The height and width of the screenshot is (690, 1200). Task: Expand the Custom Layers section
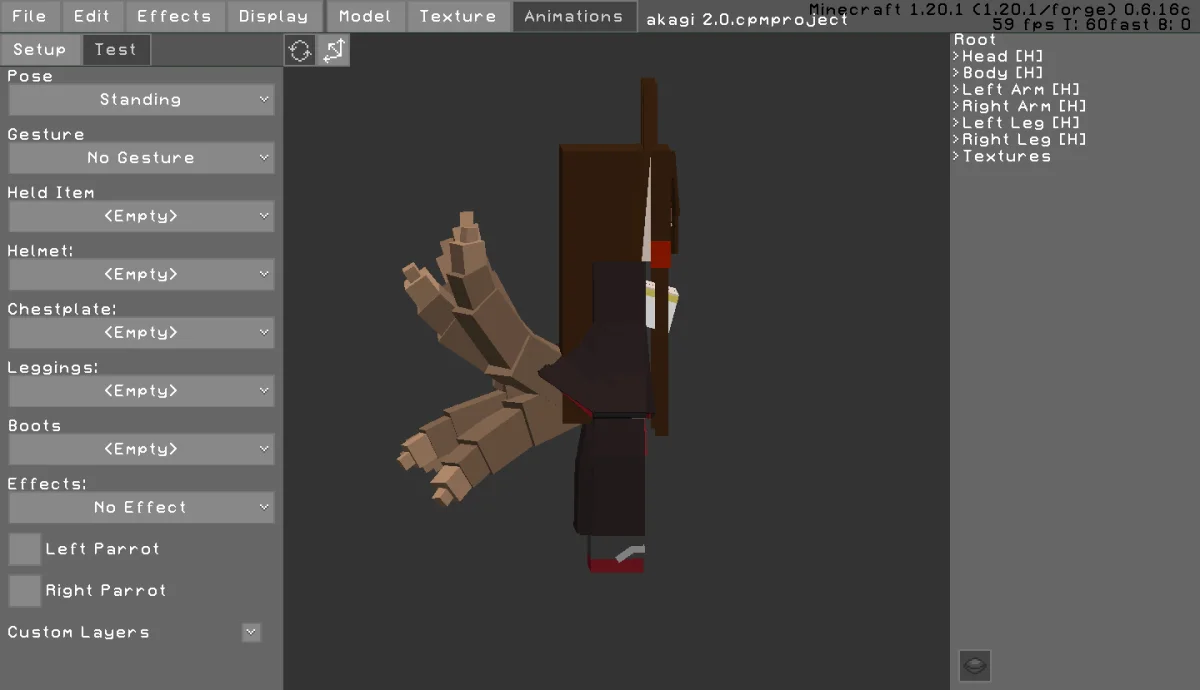coord(251,632)
